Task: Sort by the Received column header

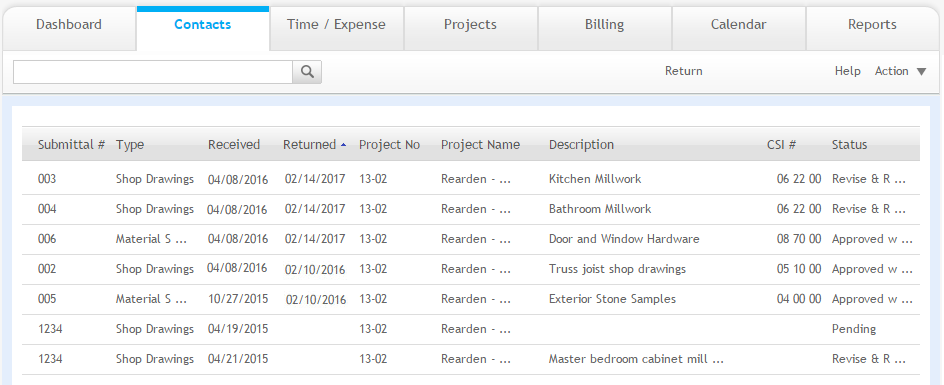Action: 234,145
